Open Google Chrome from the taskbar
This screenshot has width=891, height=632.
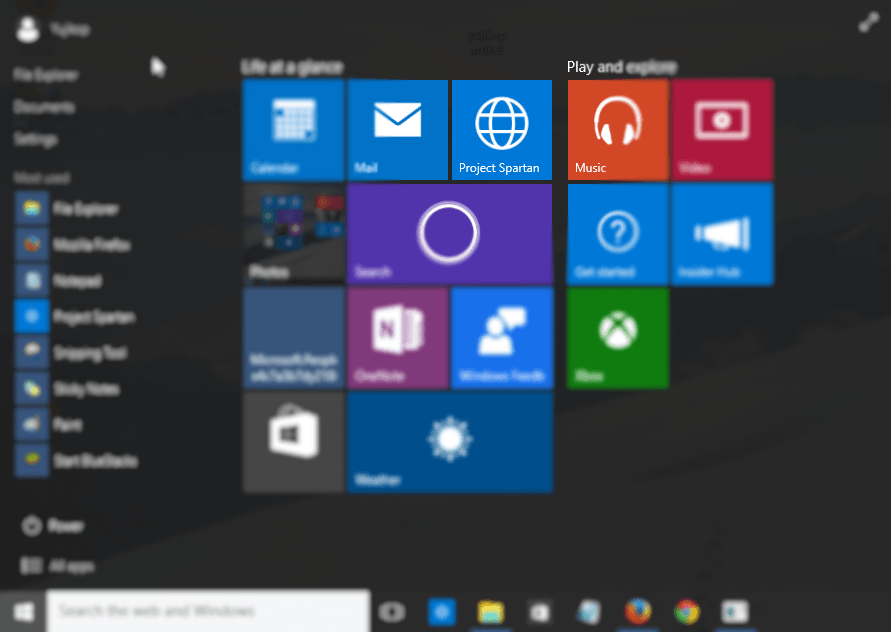pyautogui.click(x=687, y=612)
